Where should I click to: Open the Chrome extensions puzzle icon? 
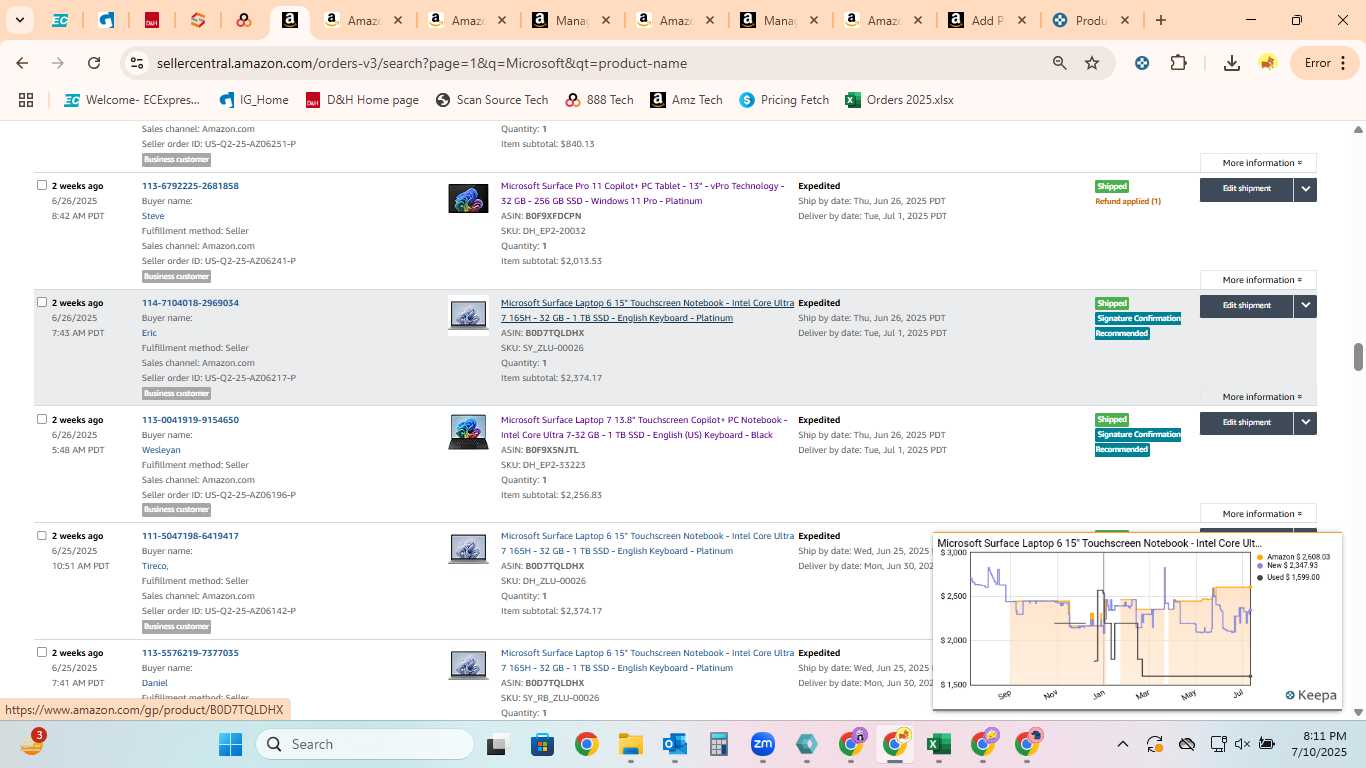click(x=1179, y=63)
